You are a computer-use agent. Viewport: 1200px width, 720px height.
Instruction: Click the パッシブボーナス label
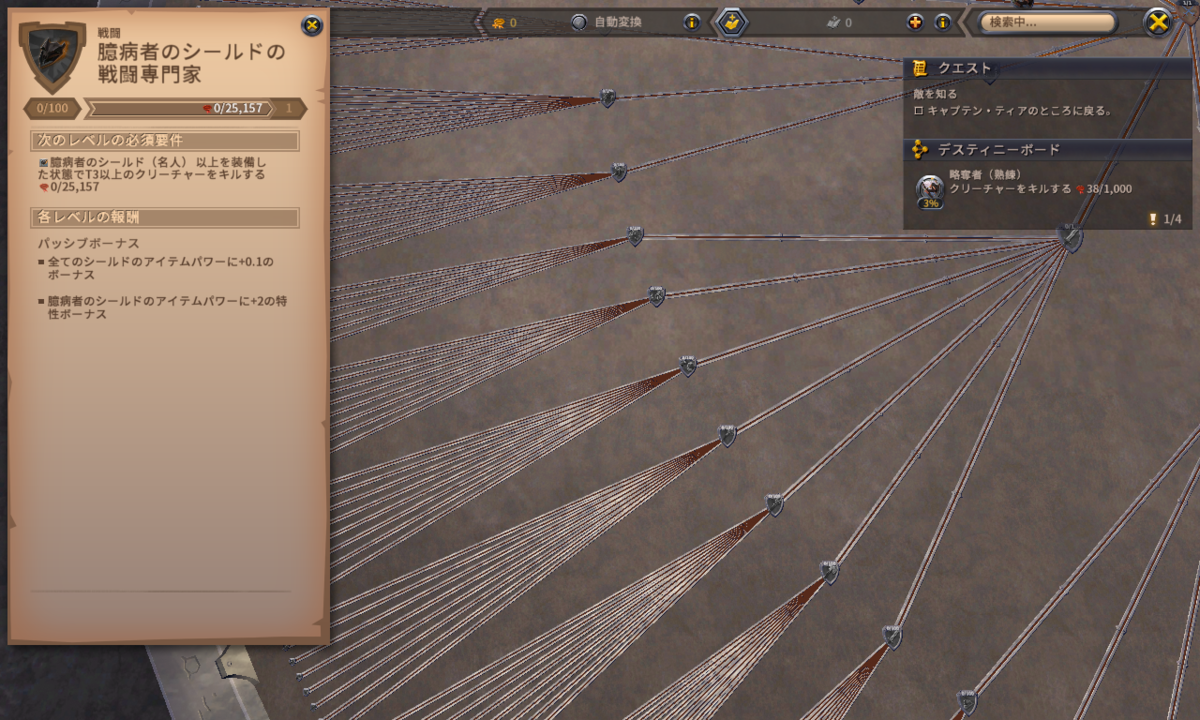click(88, 243)
